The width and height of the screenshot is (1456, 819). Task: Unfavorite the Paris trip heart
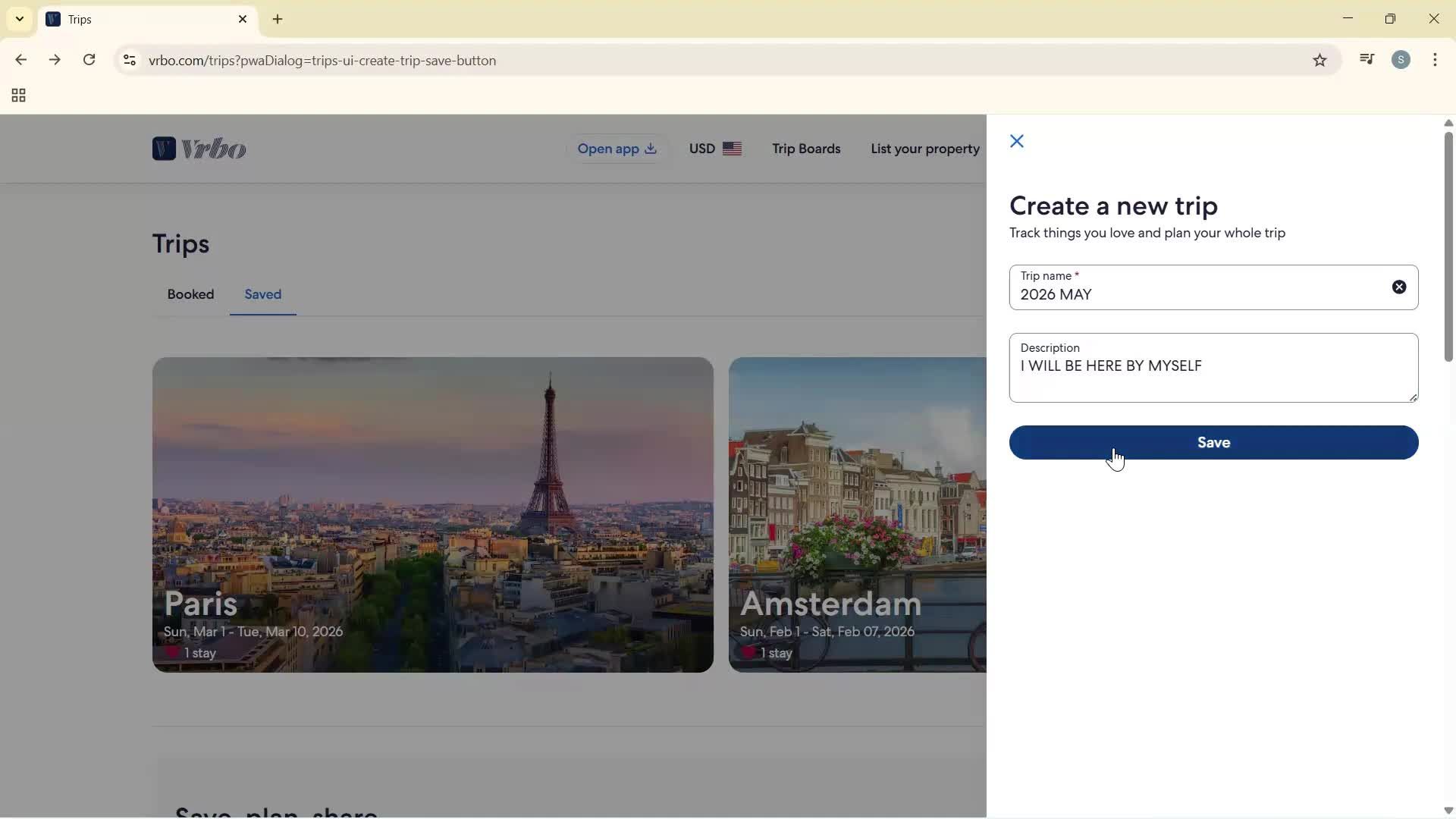coord(173,652)
